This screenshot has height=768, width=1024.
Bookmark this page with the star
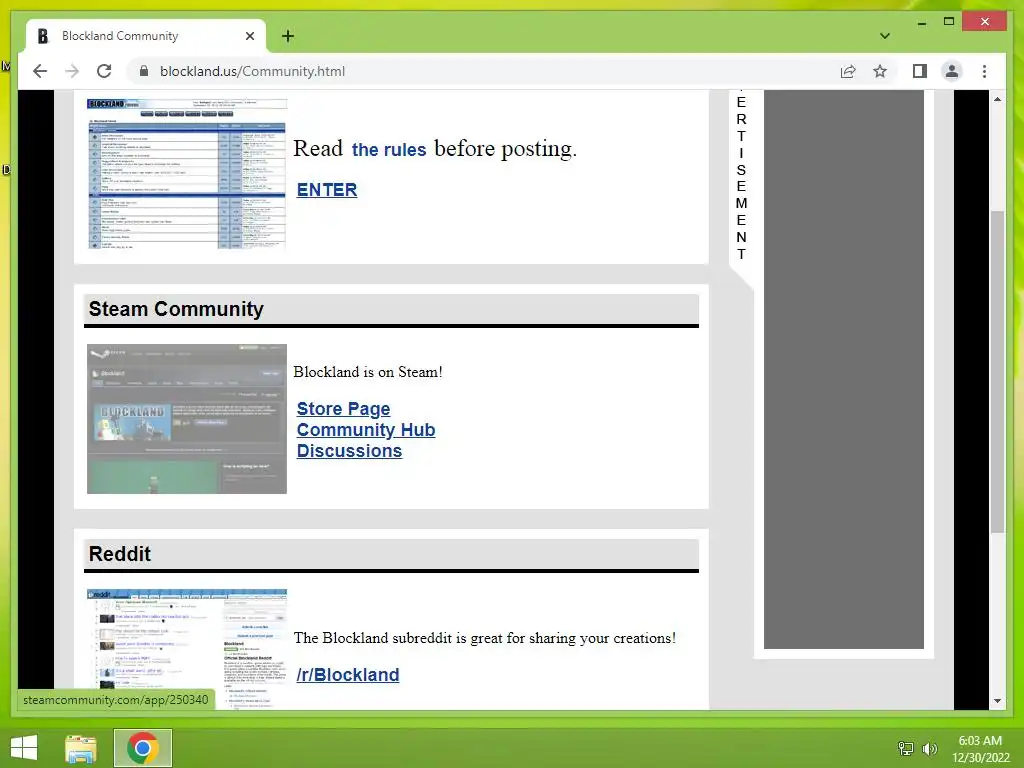coord(880,71)
